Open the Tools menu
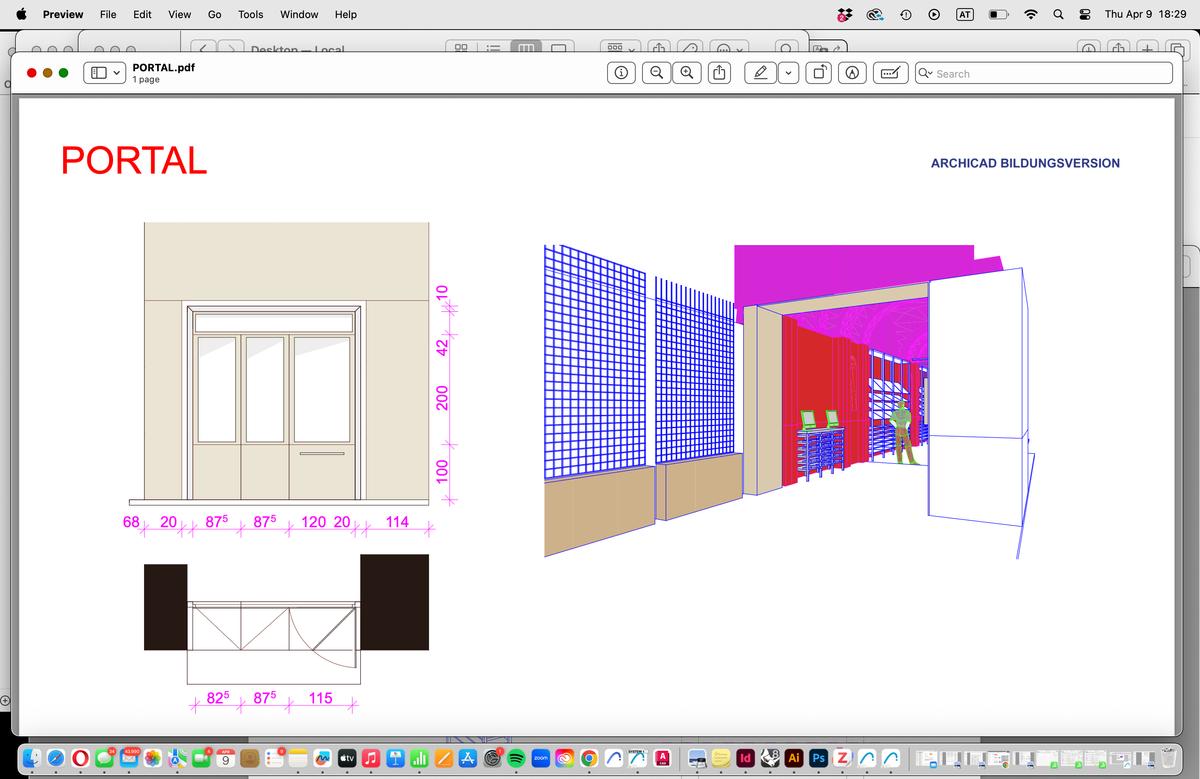The width and height of the screenshot is (1200, 779). 251,14
